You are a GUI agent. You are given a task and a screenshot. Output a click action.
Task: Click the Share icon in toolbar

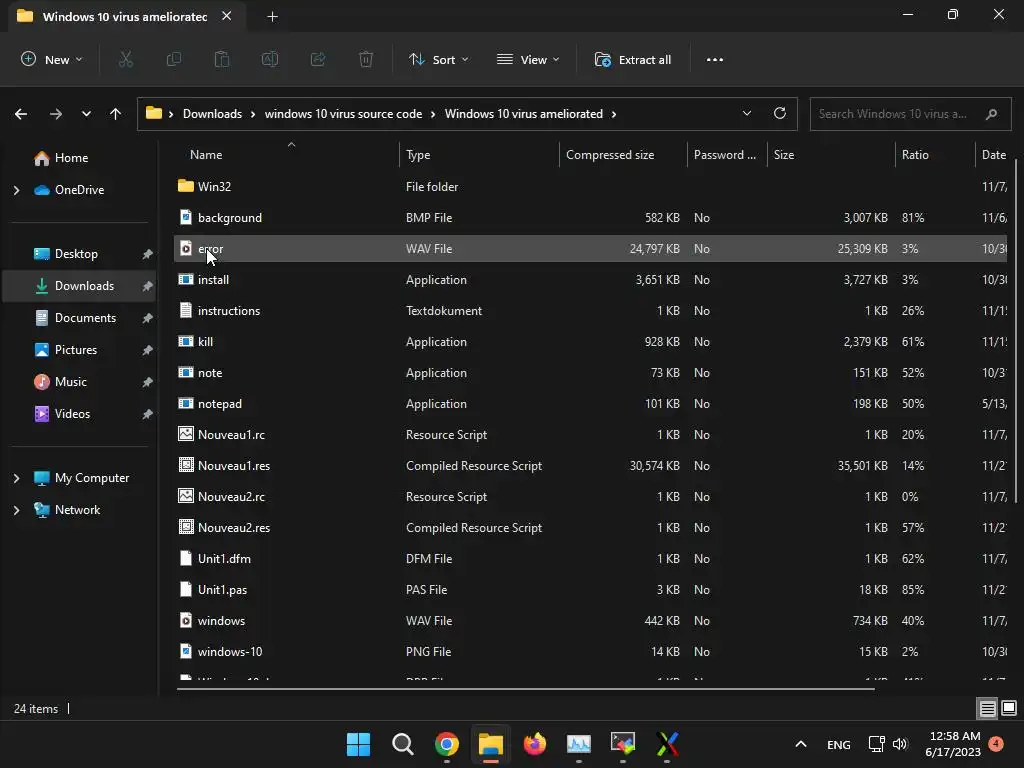pyautogui.click(x=318, y=59)
